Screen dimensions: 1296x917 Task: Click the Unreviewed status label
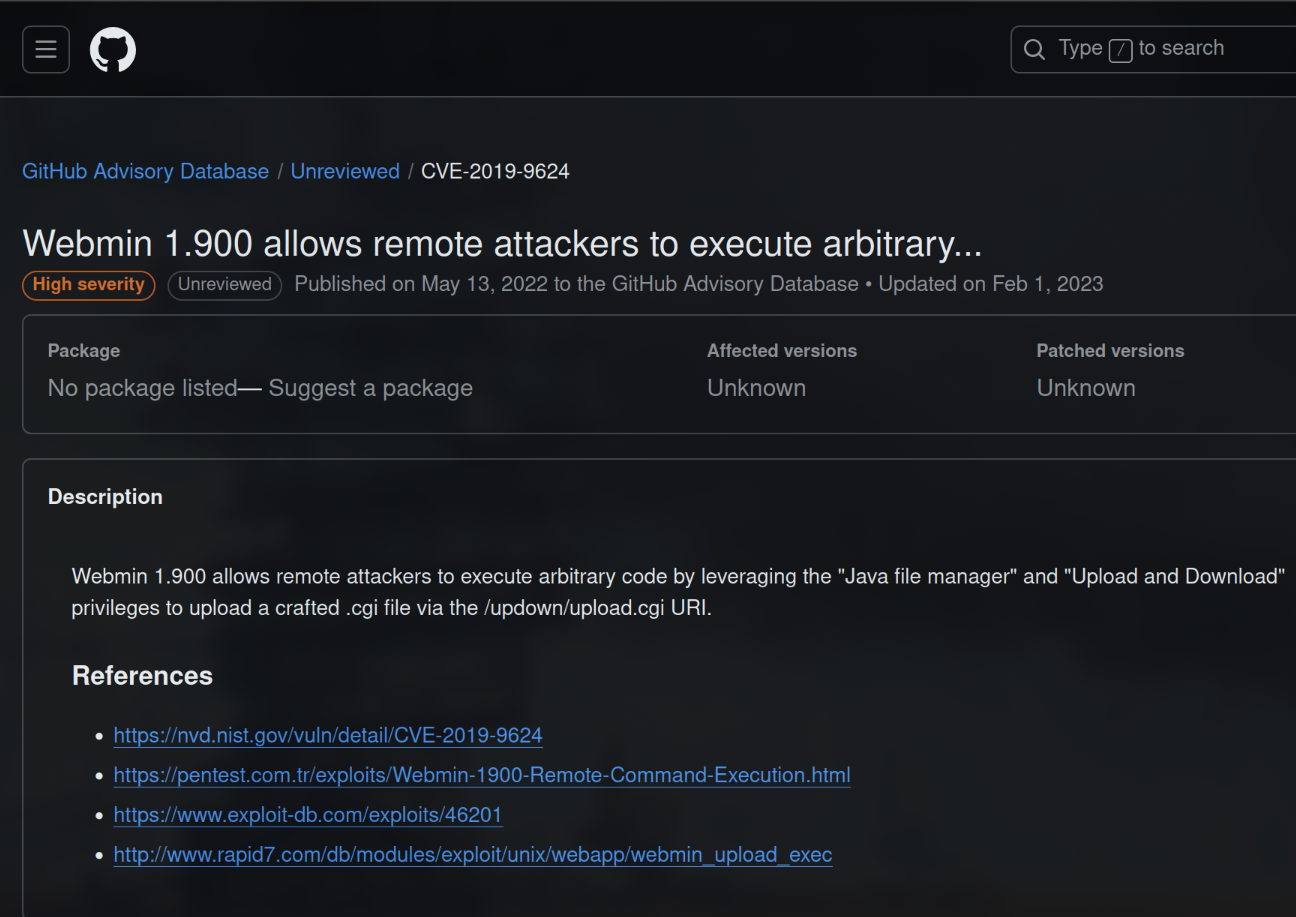click(x=224, y=285)
